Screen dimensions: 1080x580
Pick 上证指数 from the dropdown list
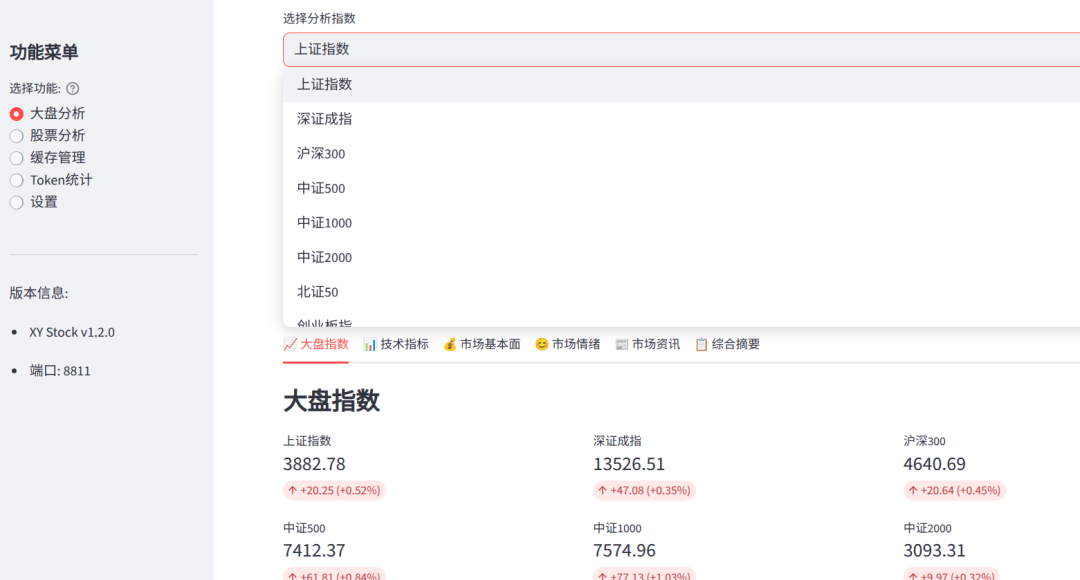(325, 85)
